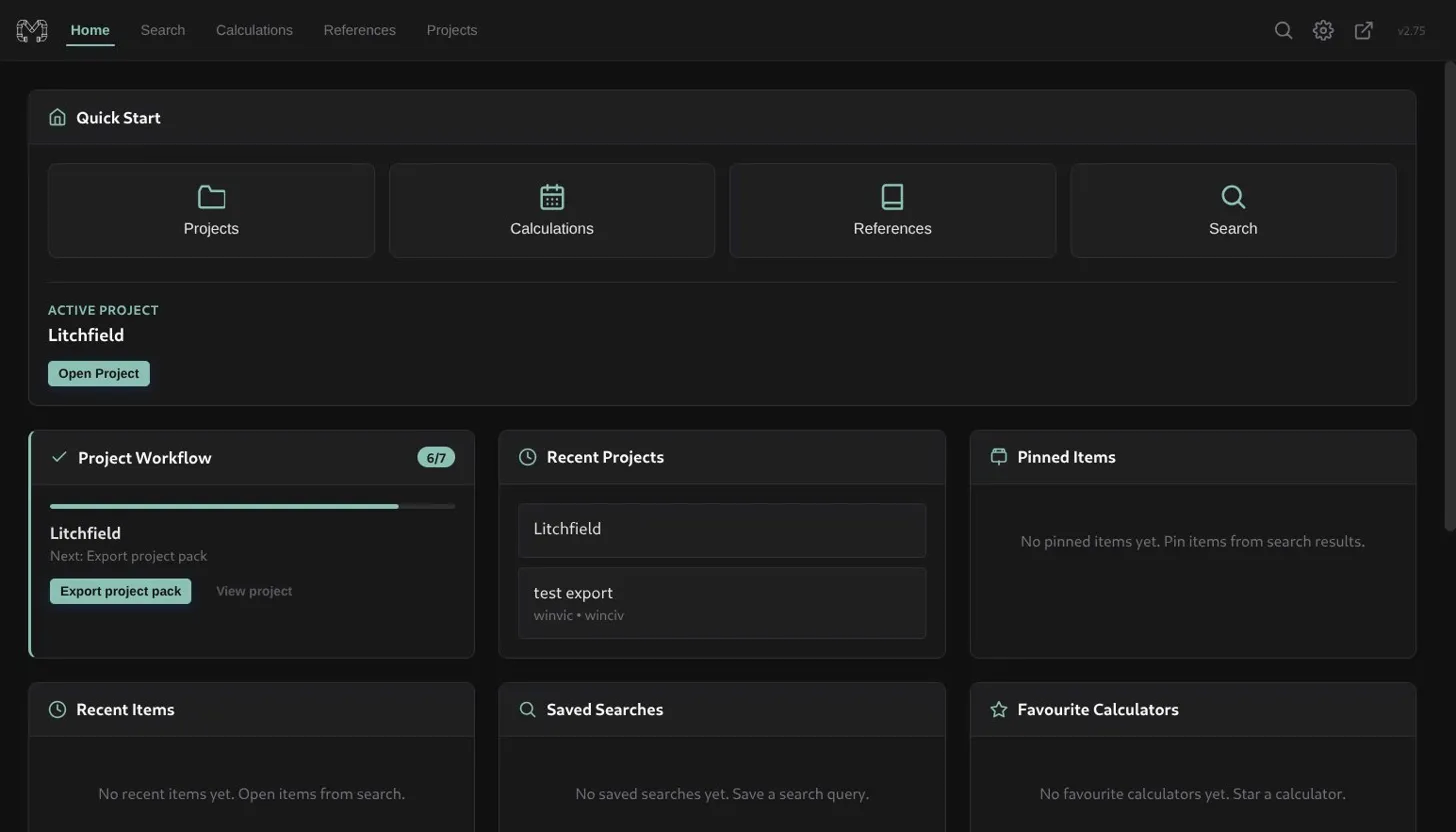The height and width of the screenshot is (832, 1456).
Task: Go to the References nav tab
Action: [x=359, y=30]
